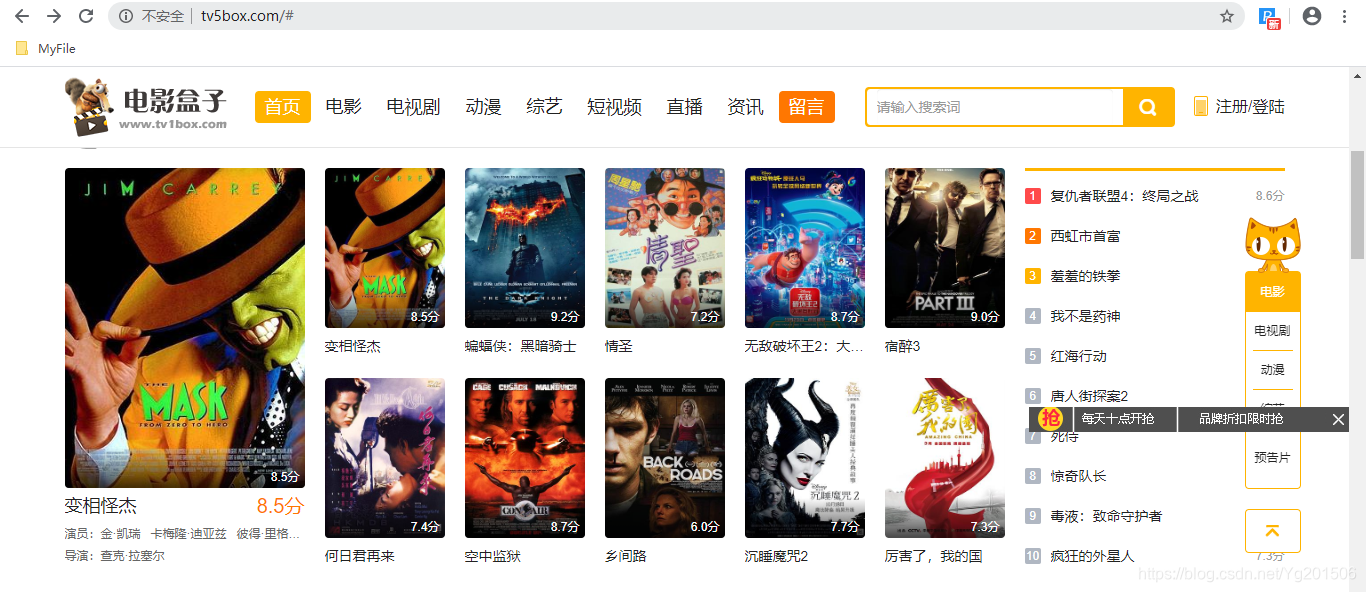This screenshot has height=592, width=1366.
Task: Open the 电影 navigation tab
Action: (344, 107)
